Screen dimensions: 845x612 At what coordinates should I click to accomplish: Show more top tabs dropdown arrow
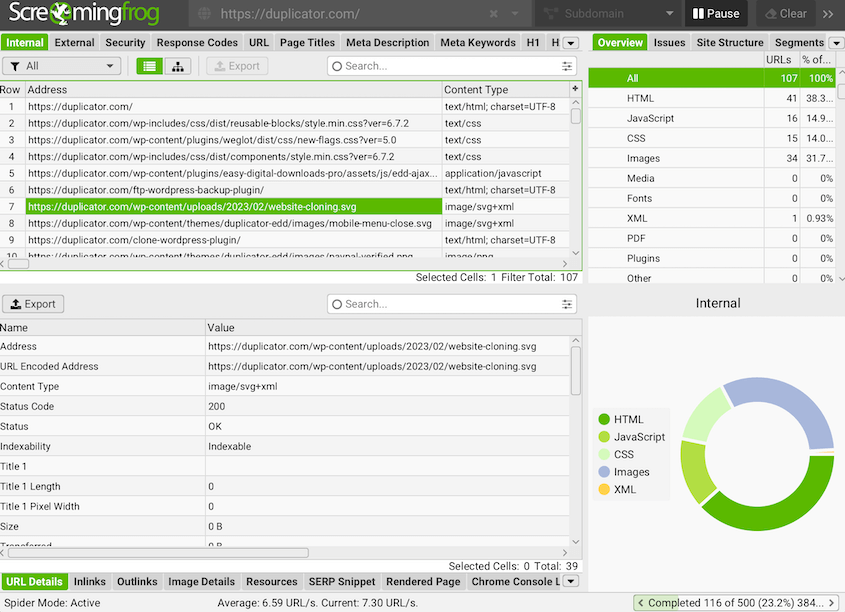pos(571,43)
